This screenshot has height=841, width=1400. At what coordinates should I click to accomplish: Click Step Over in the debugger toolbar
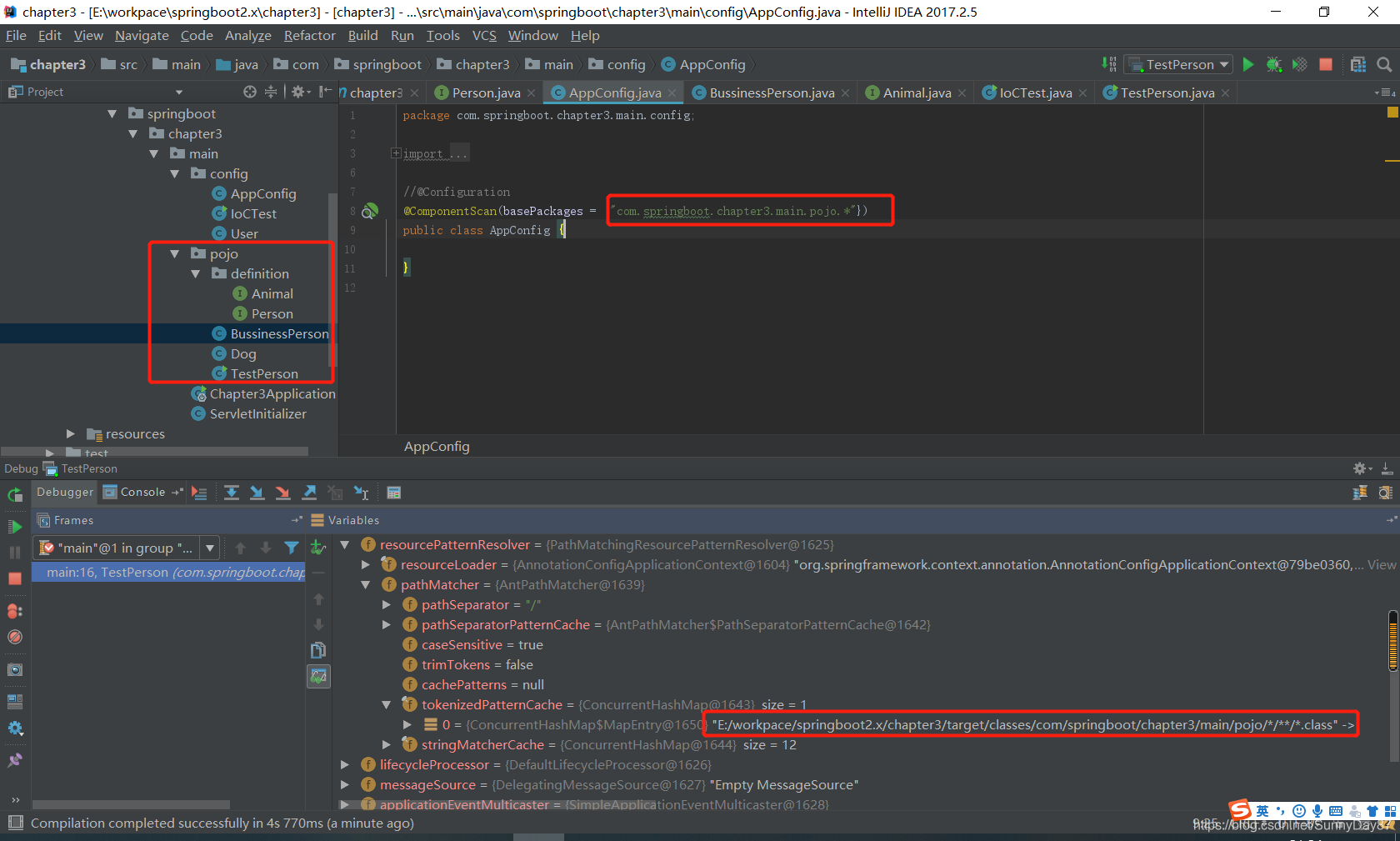232,493
